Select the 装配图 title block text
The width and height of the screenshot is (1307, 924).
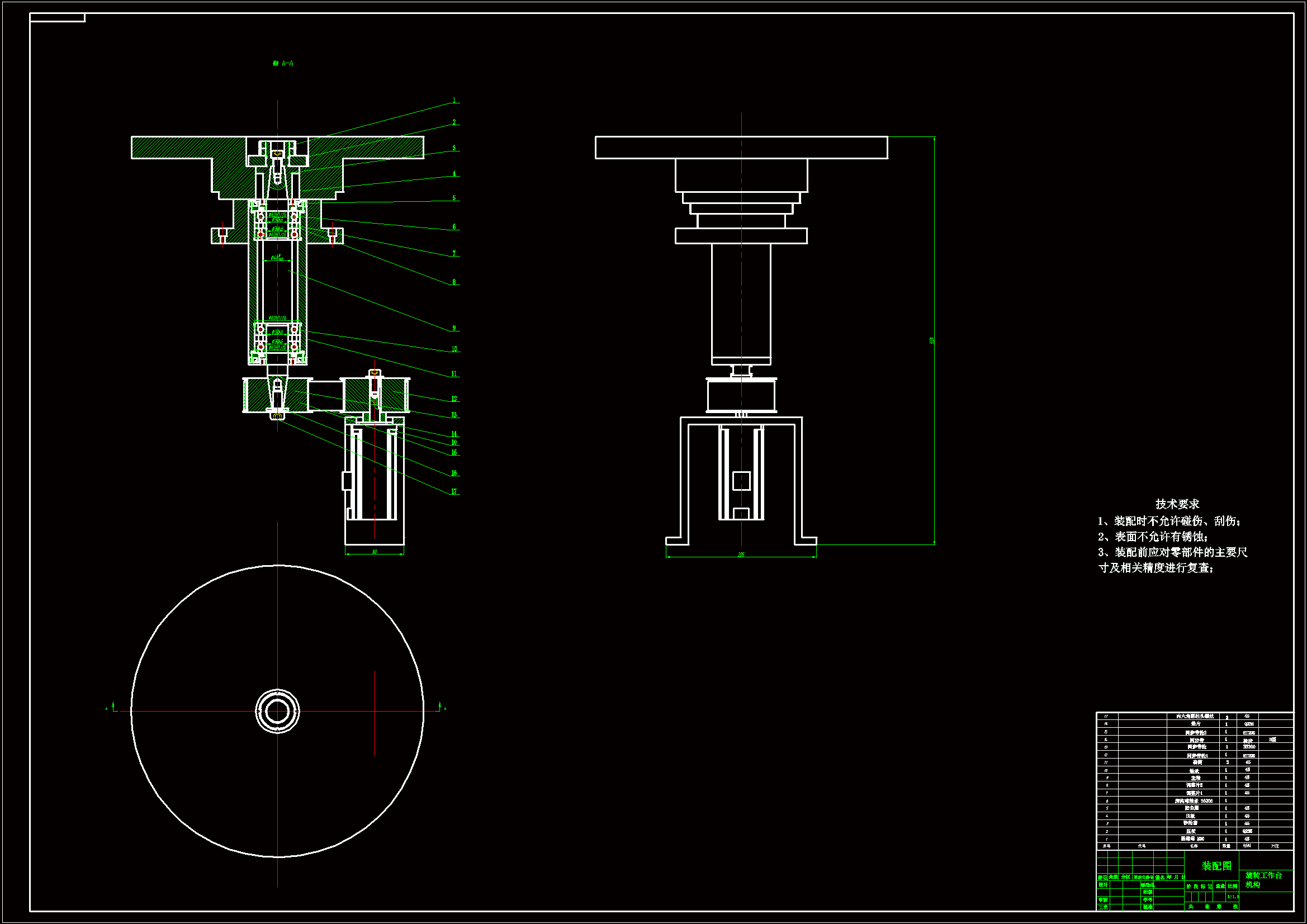(x=1216, y=866)
